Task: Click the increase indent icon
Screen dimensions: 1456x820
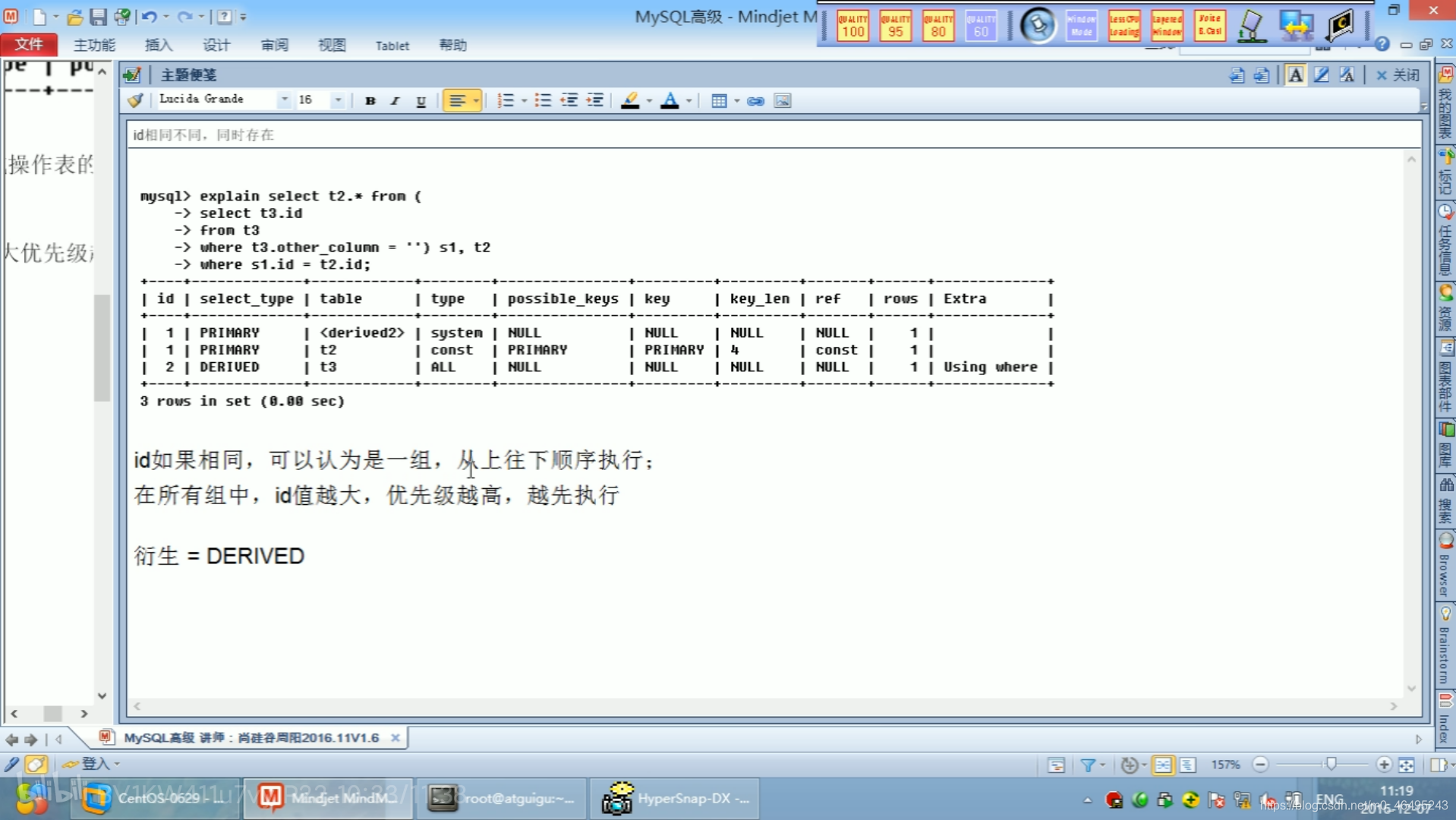Action: tap(594, 100)
